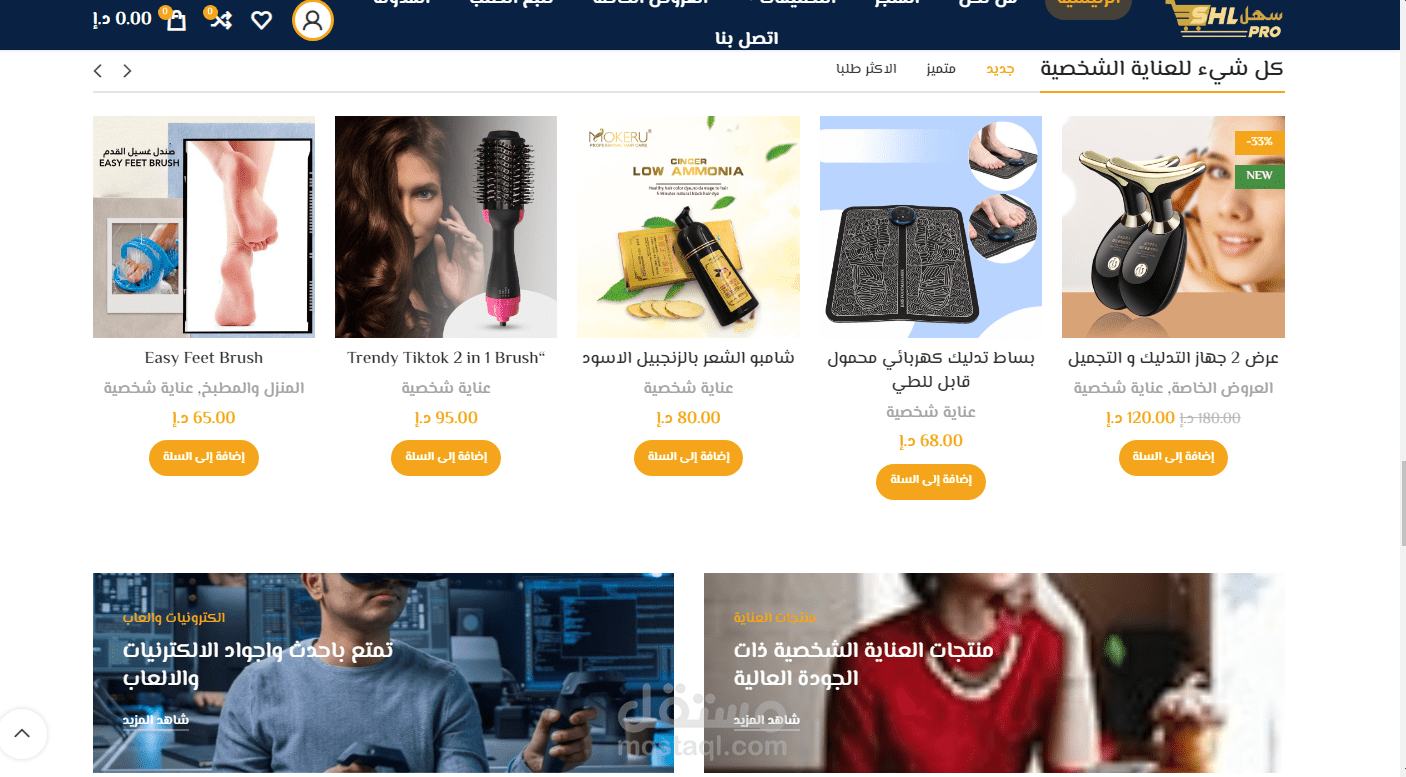The image size is (1406, 777).
Task: Go to previous products with left chevron
Action: tap(98, 71)
